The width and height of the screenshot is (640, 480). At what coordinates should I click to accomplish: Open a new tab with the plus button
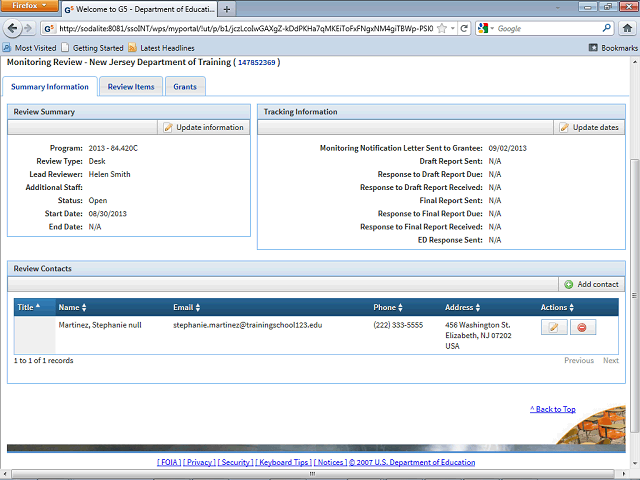tap(227, 9)
